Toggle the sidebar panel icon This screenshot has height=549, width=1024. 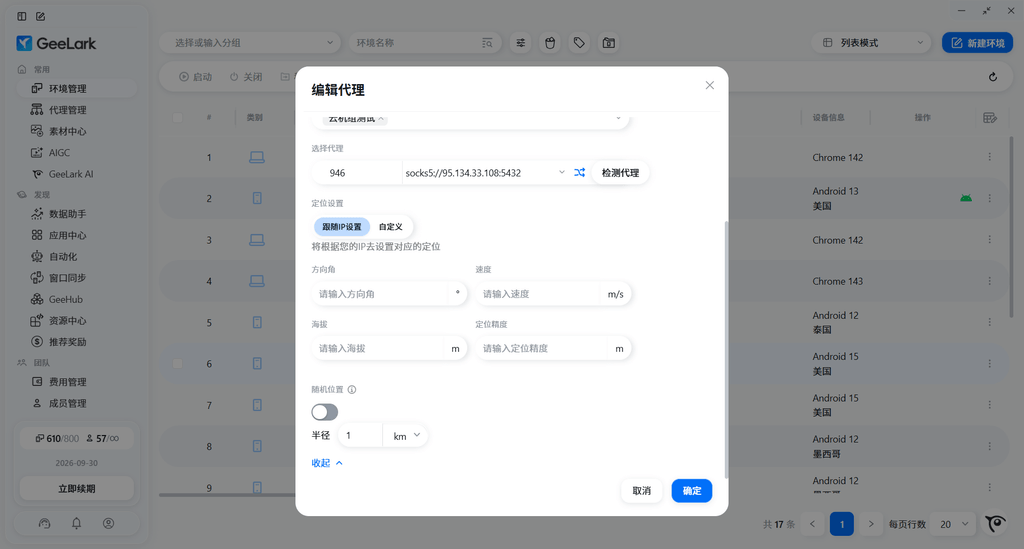(22, 16)
